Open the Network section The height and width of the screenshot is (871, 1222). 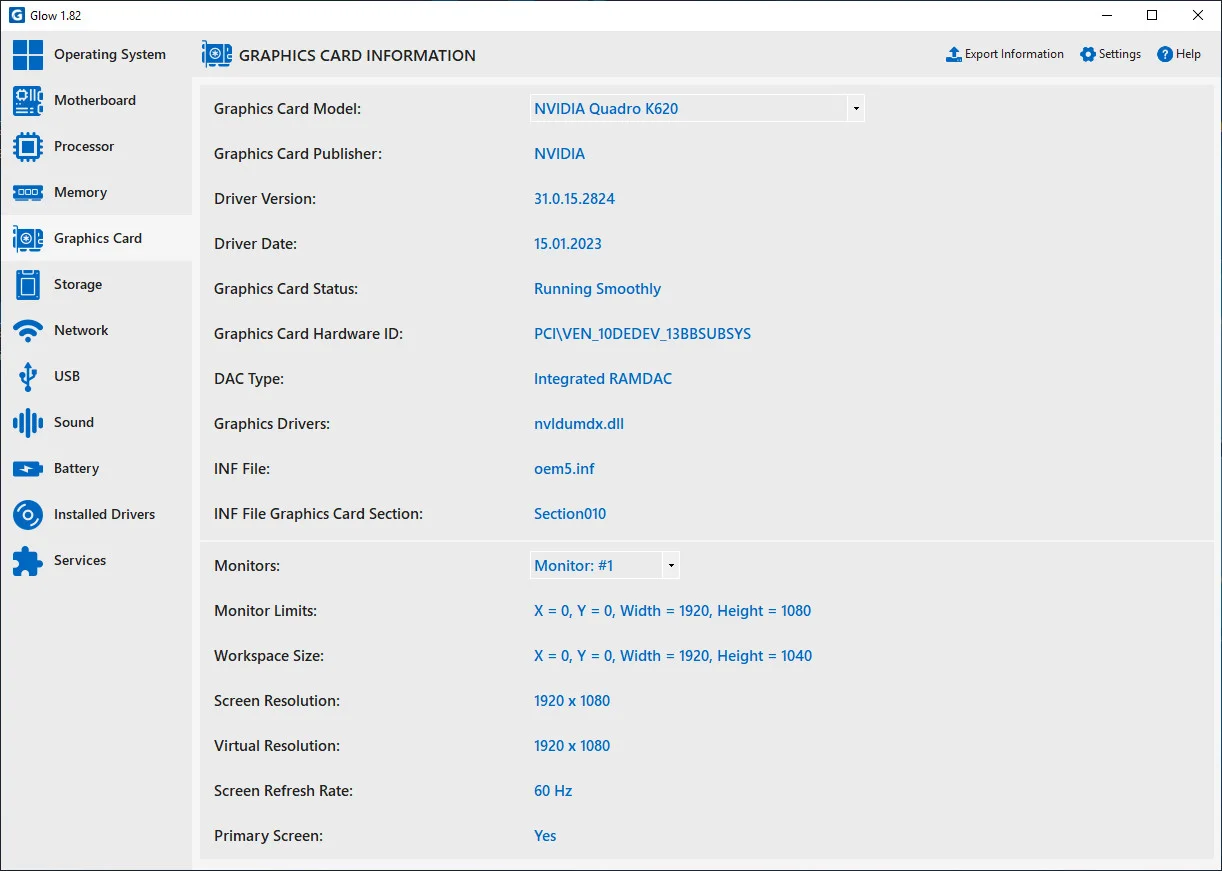pyautogui.click(x=96, y=331)
